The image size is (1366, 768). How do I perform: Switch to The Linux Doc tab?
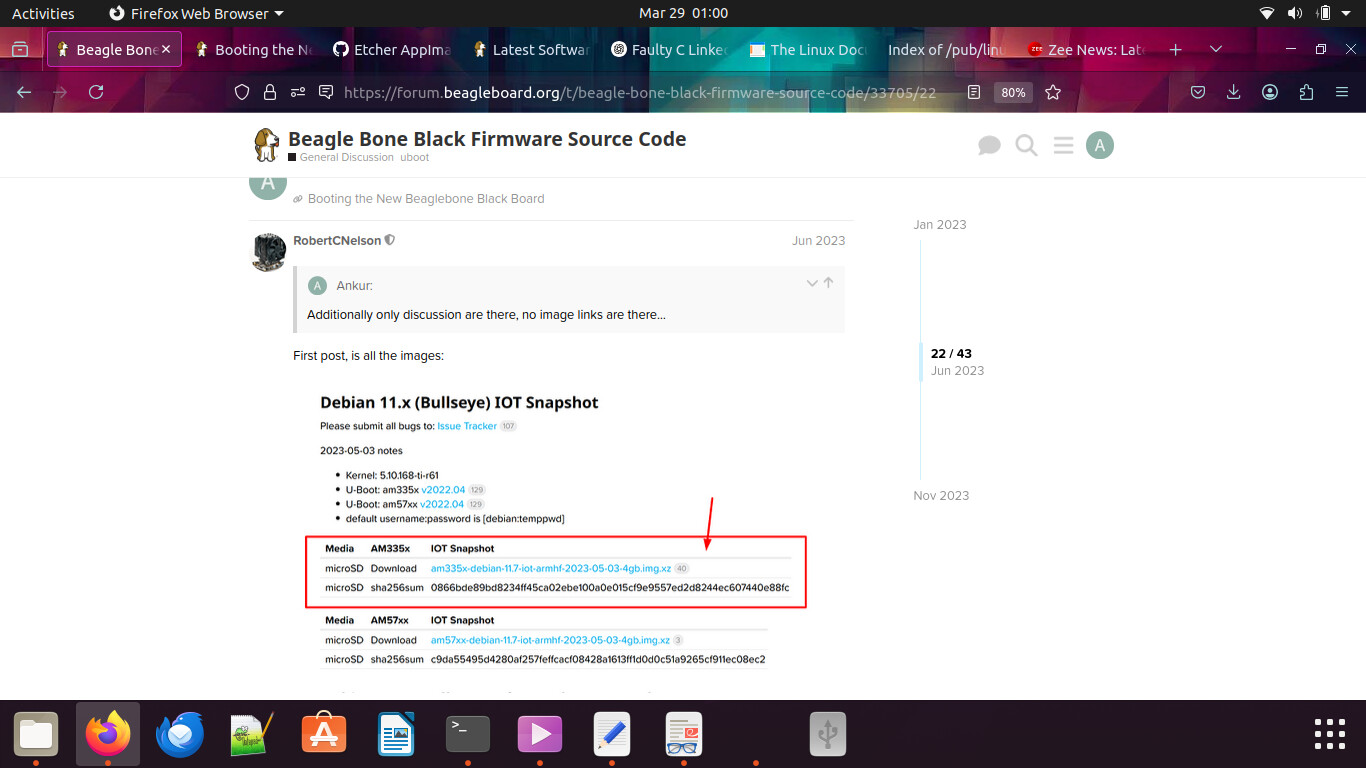pos(808,49)
